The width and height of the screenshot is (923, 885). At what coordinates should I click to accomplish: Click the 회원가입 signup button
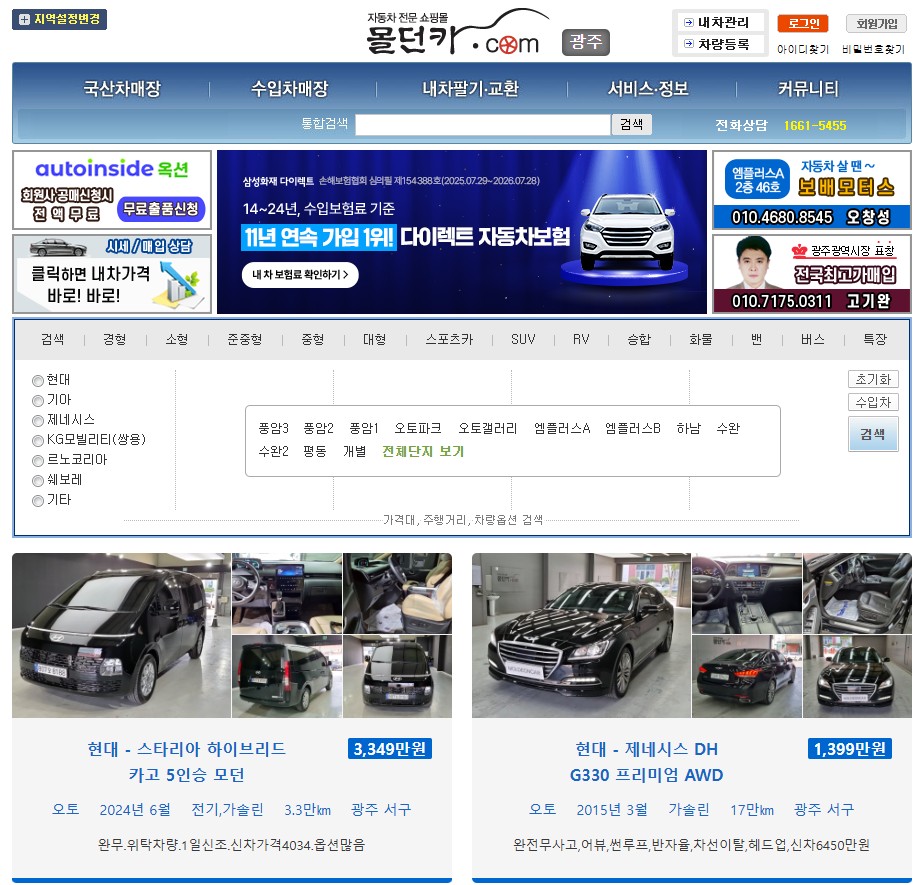pyautogui.click(x=876, y=24)
